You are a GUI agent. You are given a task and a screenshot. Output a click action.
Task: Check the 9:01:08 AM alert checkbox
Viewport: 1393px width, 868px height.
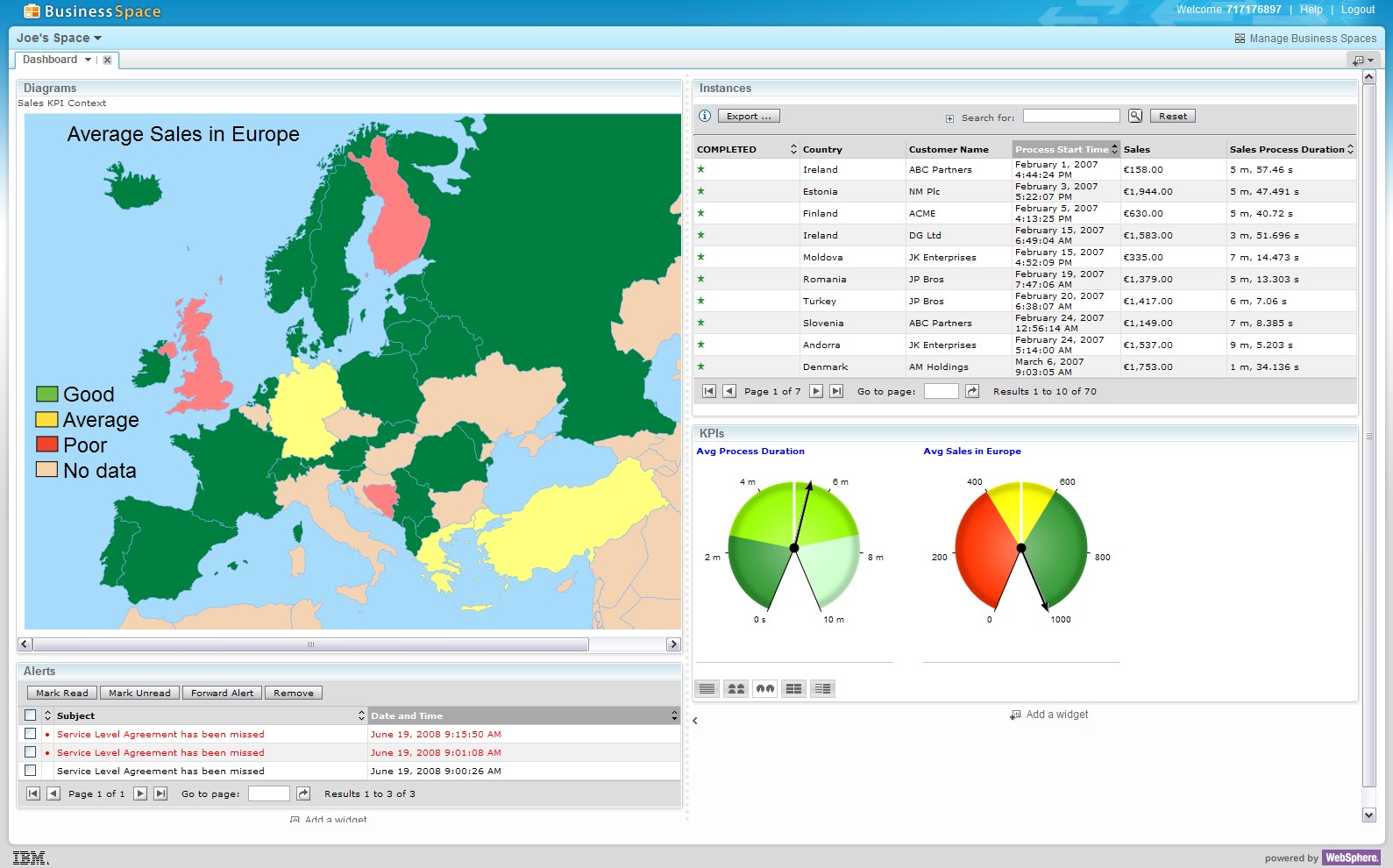(x=31, y=752)
